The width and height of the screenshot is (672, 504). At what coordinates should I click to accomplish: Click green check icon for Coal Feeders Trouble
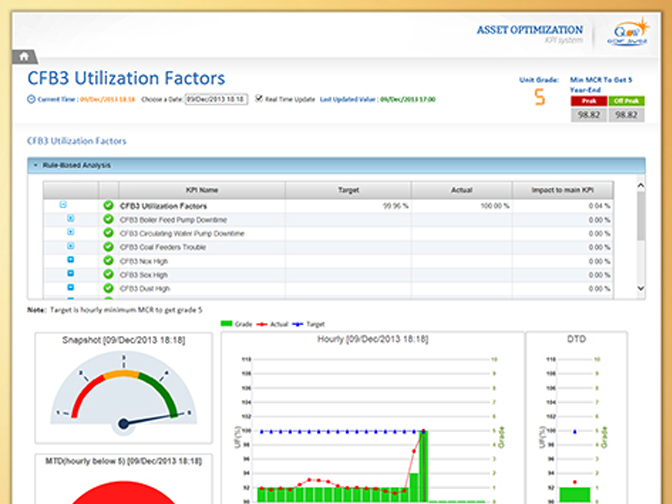click(x=108, y=247)
